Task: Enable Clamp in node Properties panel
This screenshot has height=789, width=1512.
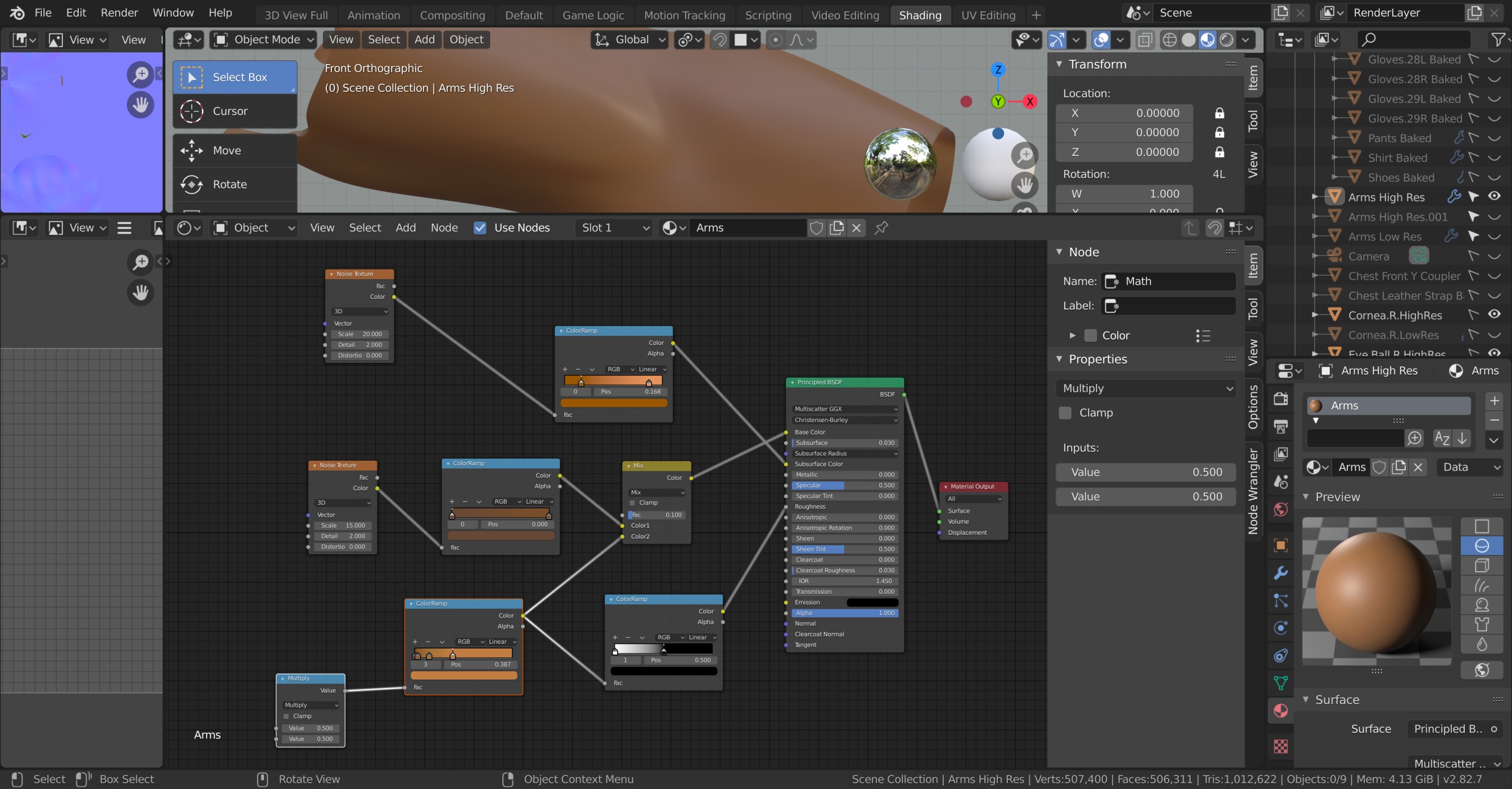Action: (1065, 413)
